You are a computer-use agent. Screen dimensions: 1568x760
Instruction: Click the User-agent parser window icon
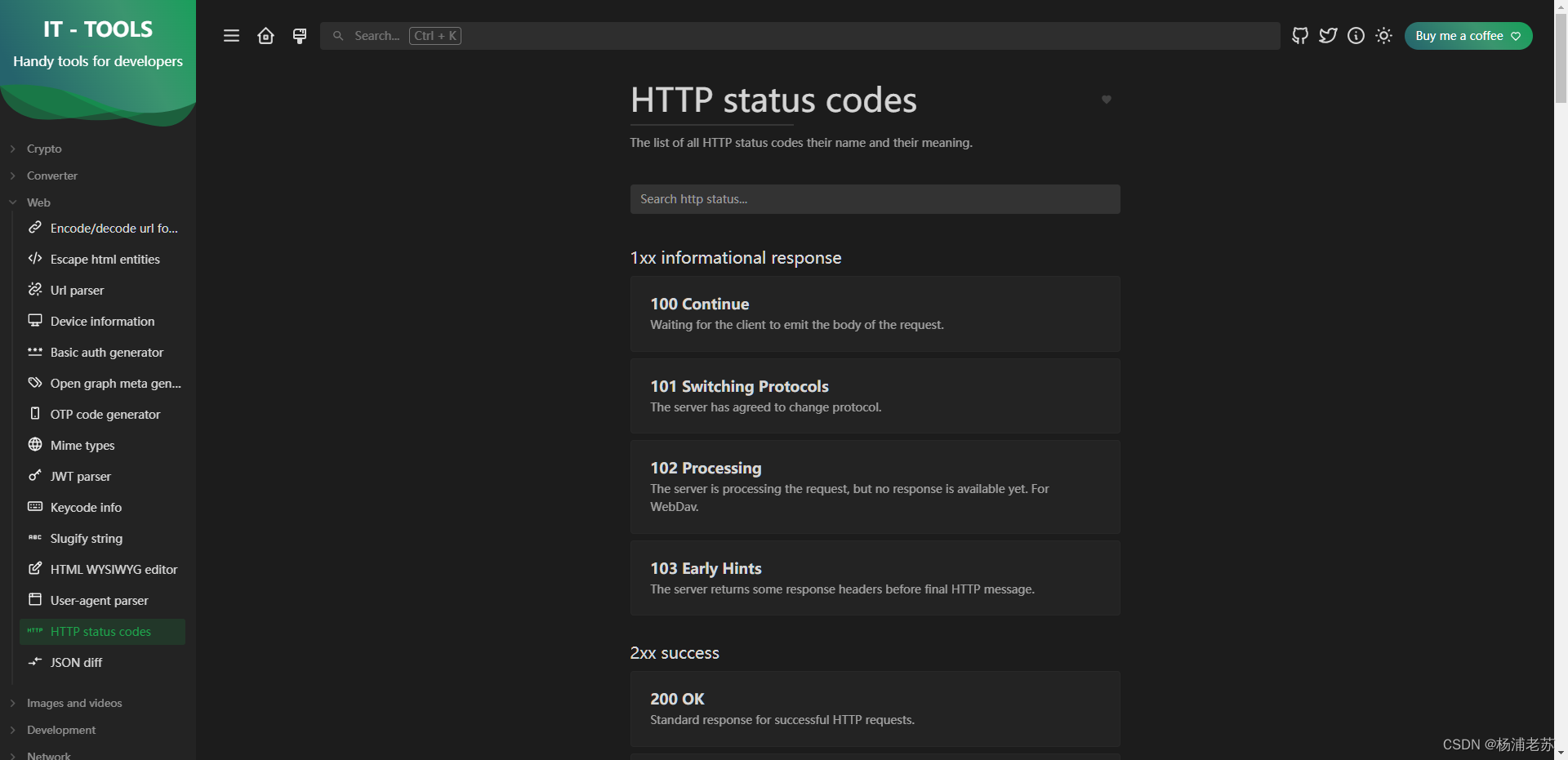click(35, 600)
